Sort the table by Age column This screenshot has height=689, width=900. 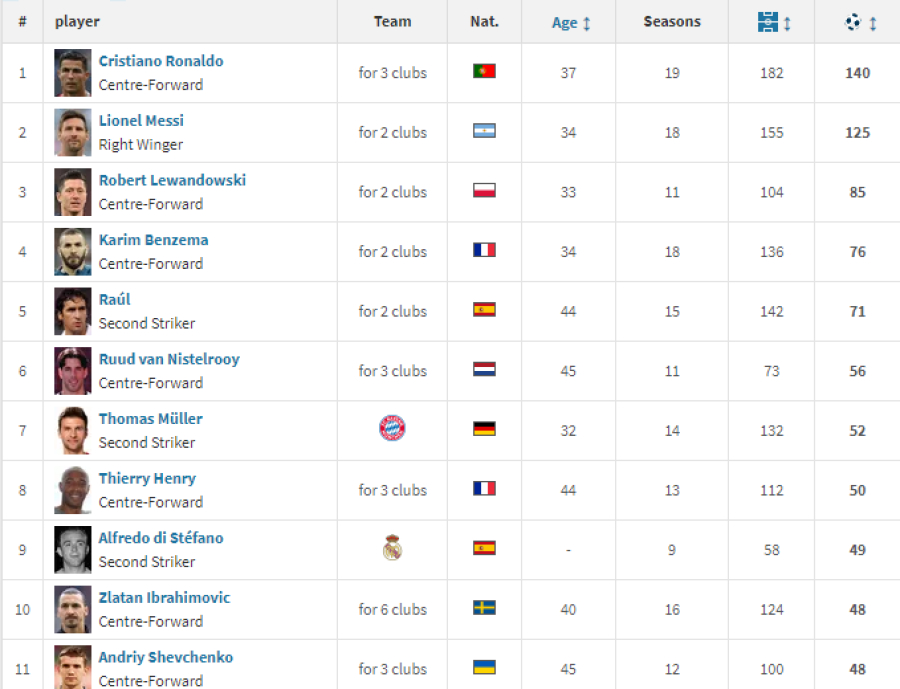565,22
